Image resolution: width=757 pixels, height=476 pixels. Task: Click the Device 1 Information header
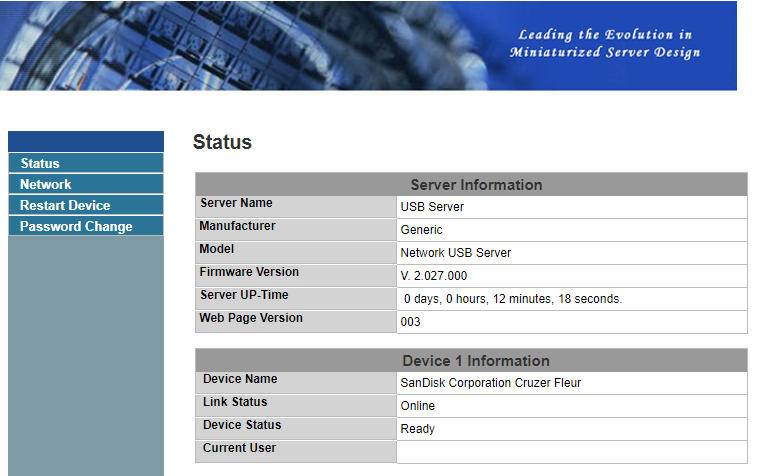tap(476, 361)
